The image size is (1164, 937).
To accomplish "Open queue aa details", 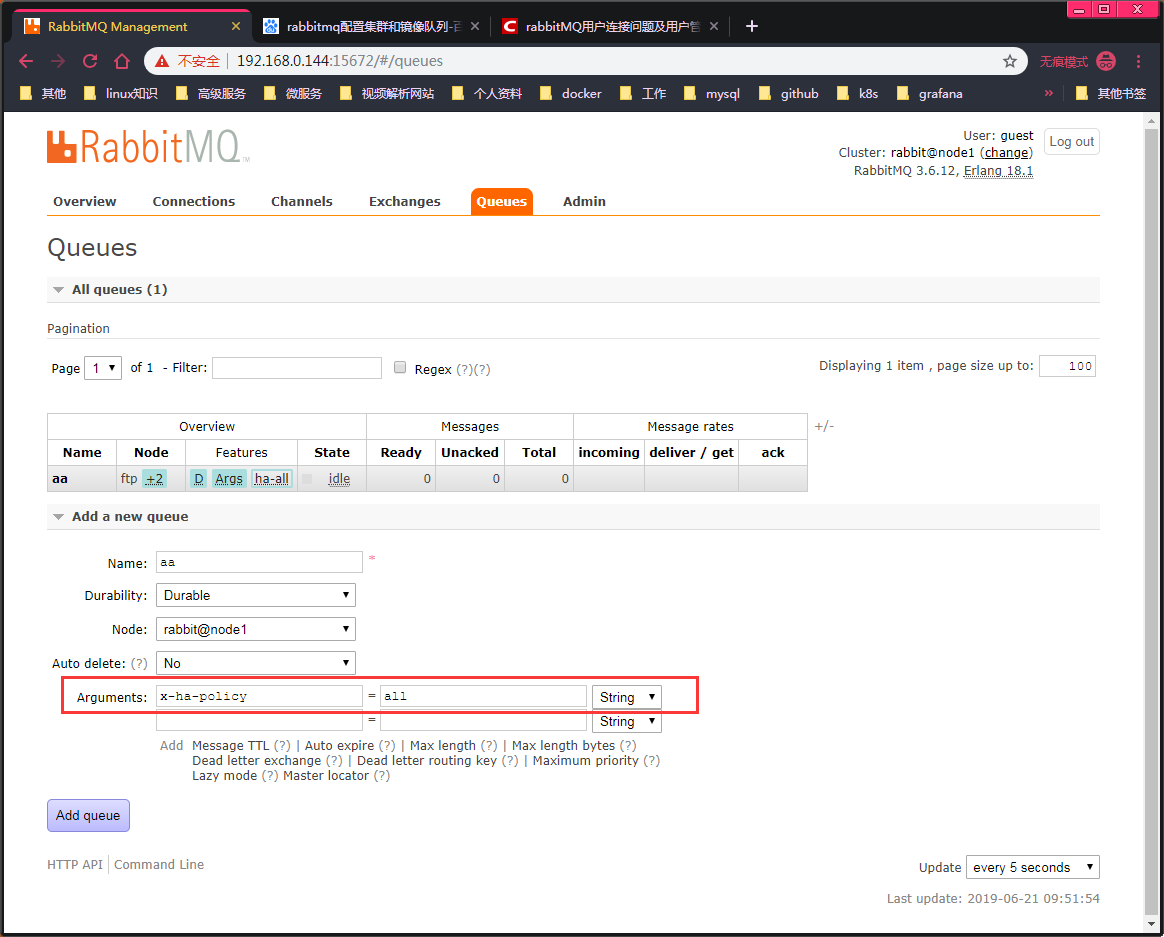I will pos(60,479).
